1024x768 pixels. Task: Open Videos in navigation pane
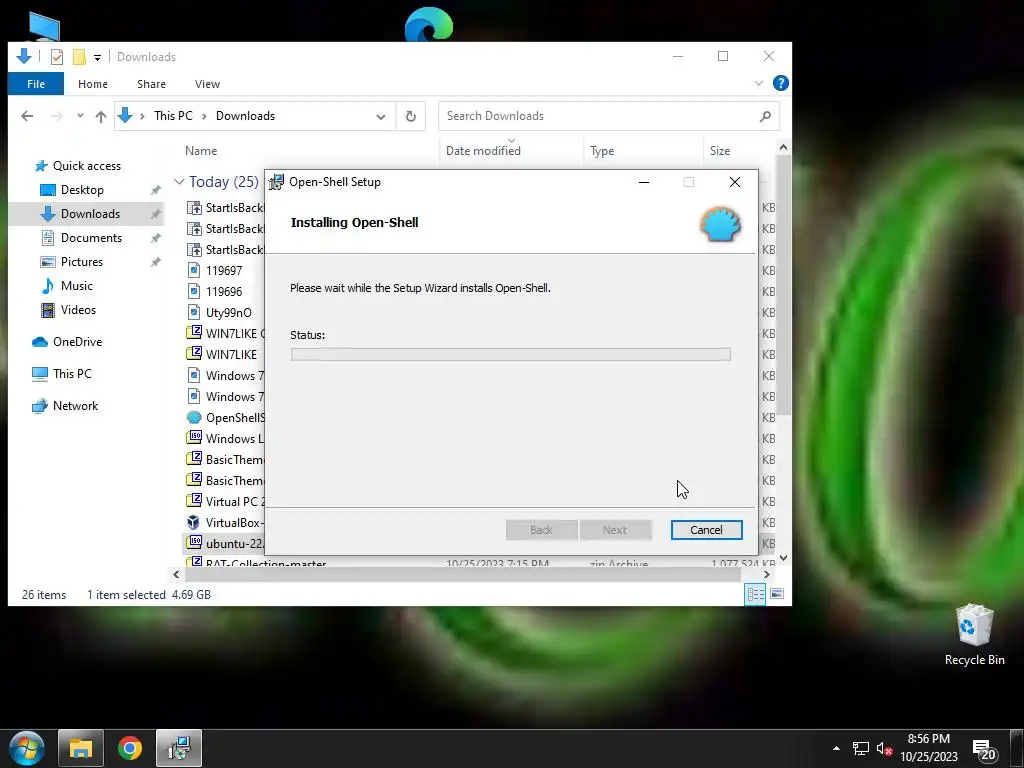(x=78, y=310)
